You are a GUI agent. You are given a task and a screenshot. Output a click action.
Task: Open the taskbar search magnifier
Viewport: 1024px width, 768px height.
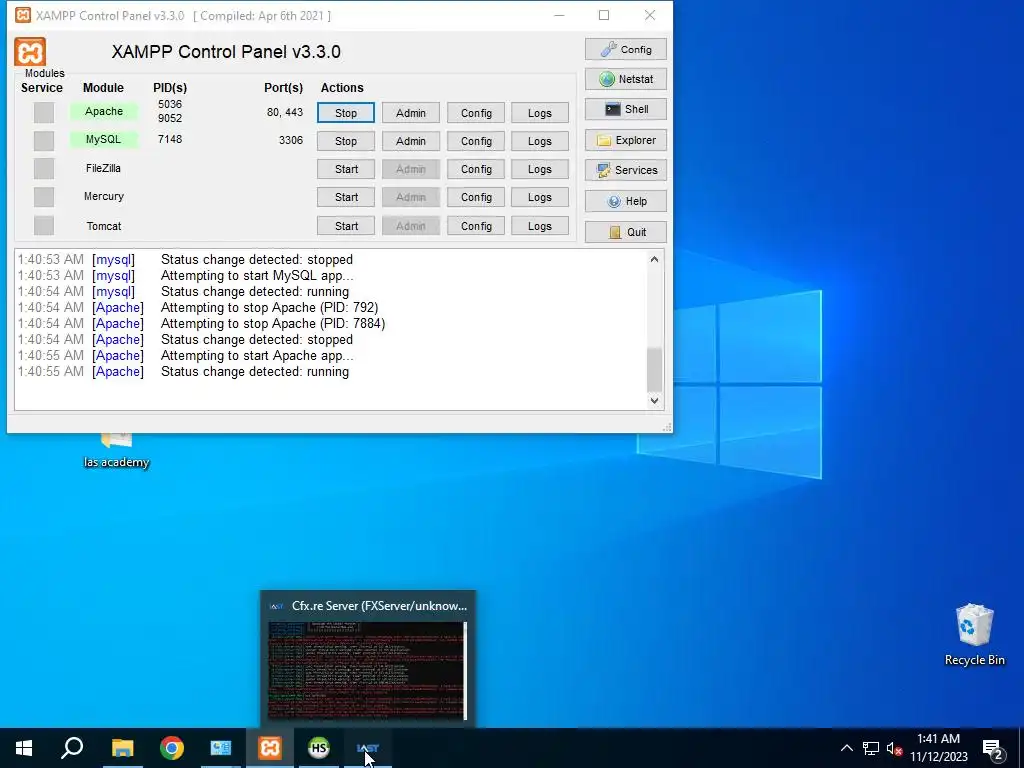[72, 748]
